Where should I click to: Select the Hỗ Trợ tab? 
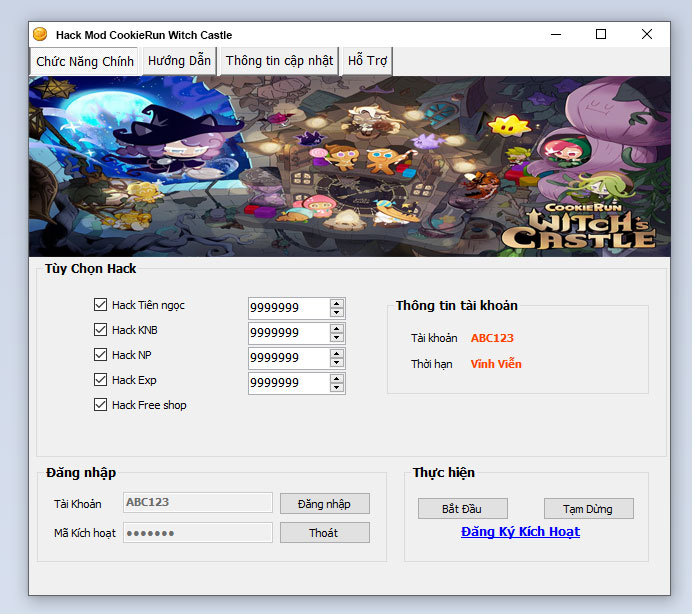367,61
